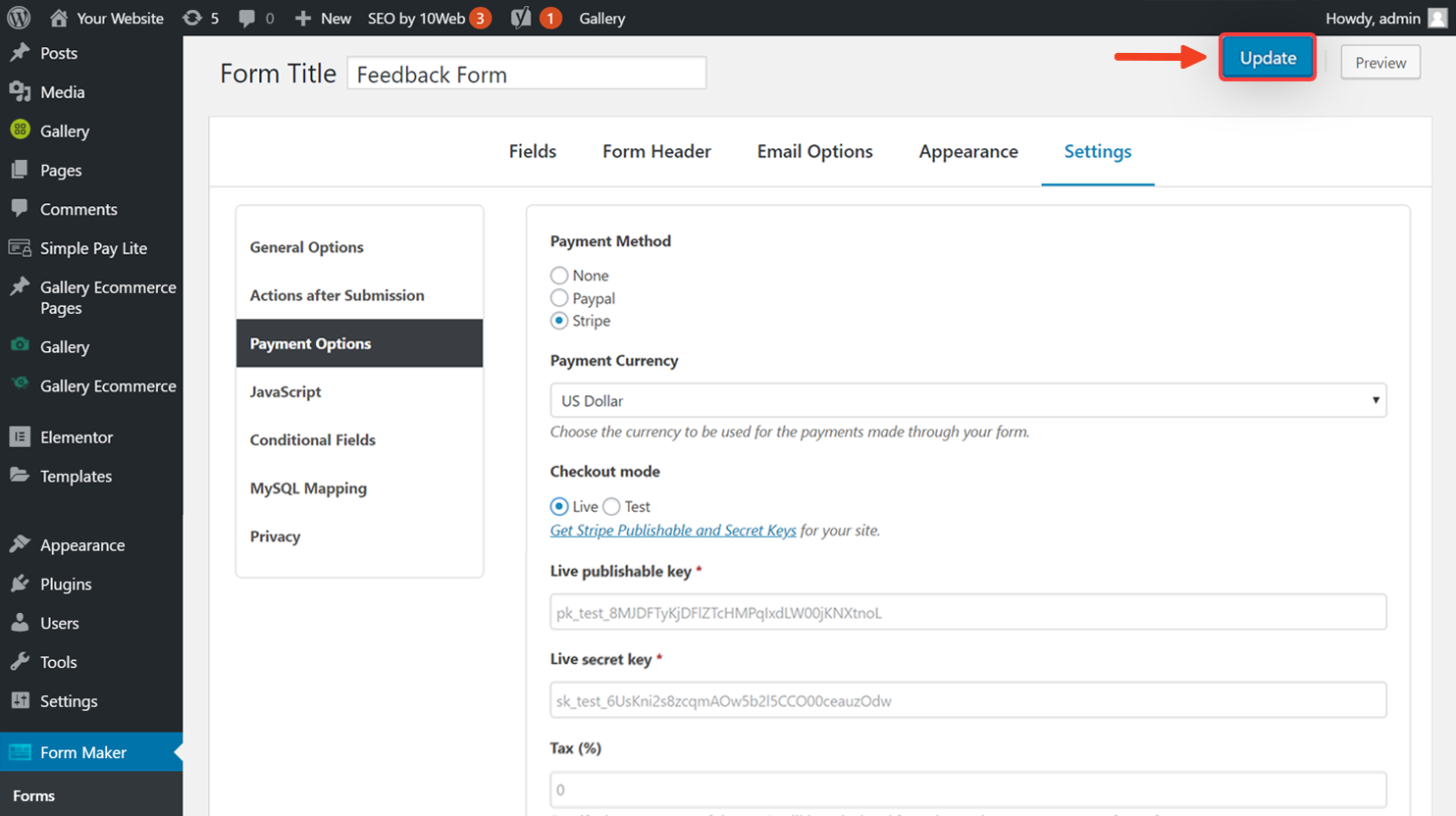Select Stripe payment method
The image size is (1456, 816).
[559, 321]
